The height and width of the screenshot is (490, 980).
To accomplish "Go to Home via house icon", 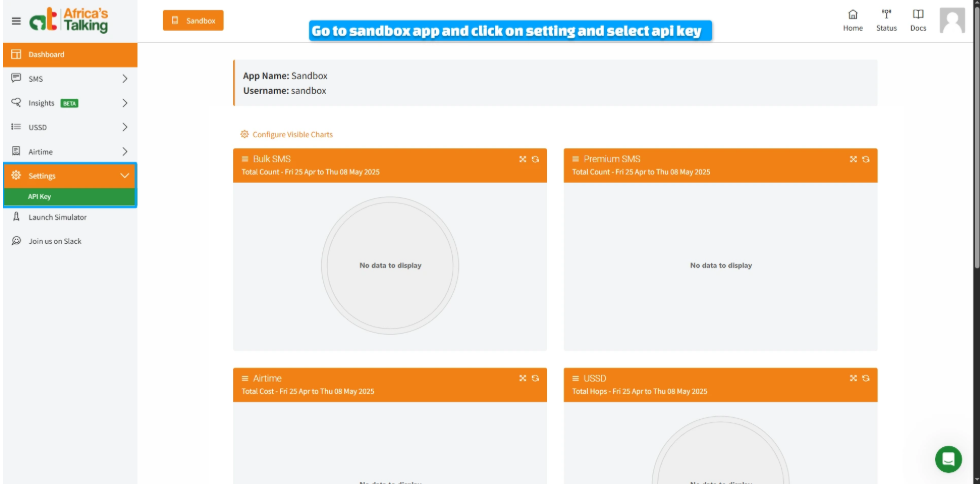I will pos(852,14).
